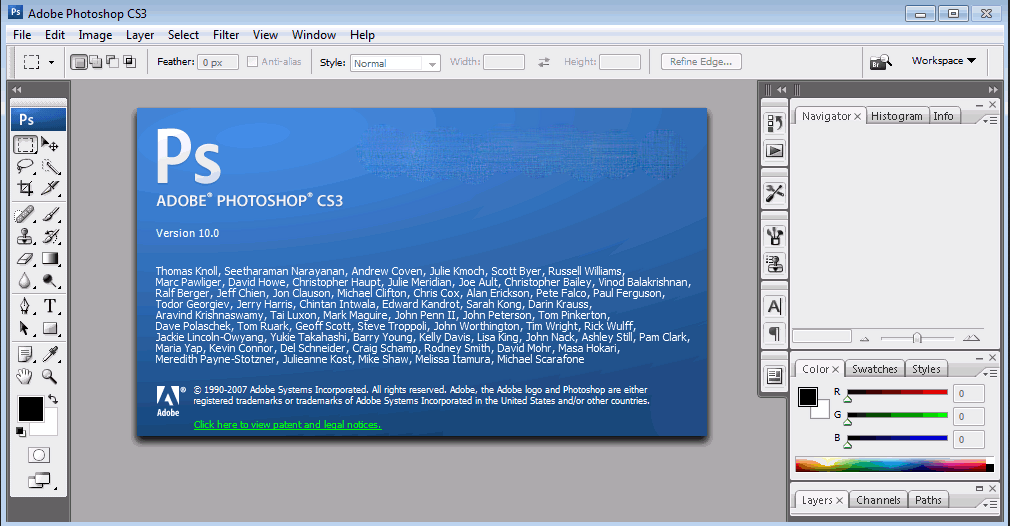The image size is (1010, 526).
Task: Enable the Anti-alias checkbox
Action: pyautogui.click(x=252, y=62)
